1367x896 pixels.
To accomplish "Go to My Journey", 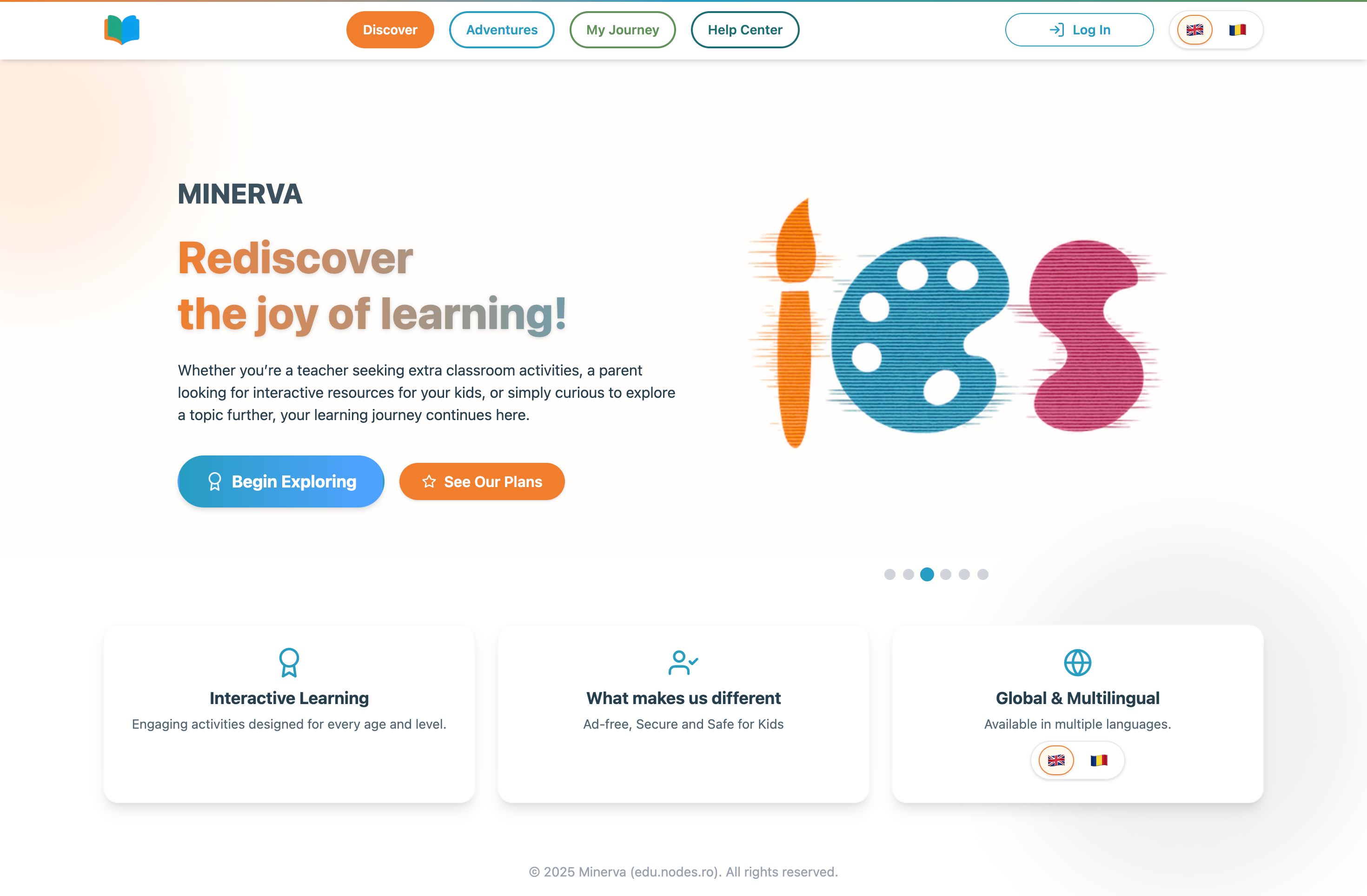I will (x=622, y=30).
